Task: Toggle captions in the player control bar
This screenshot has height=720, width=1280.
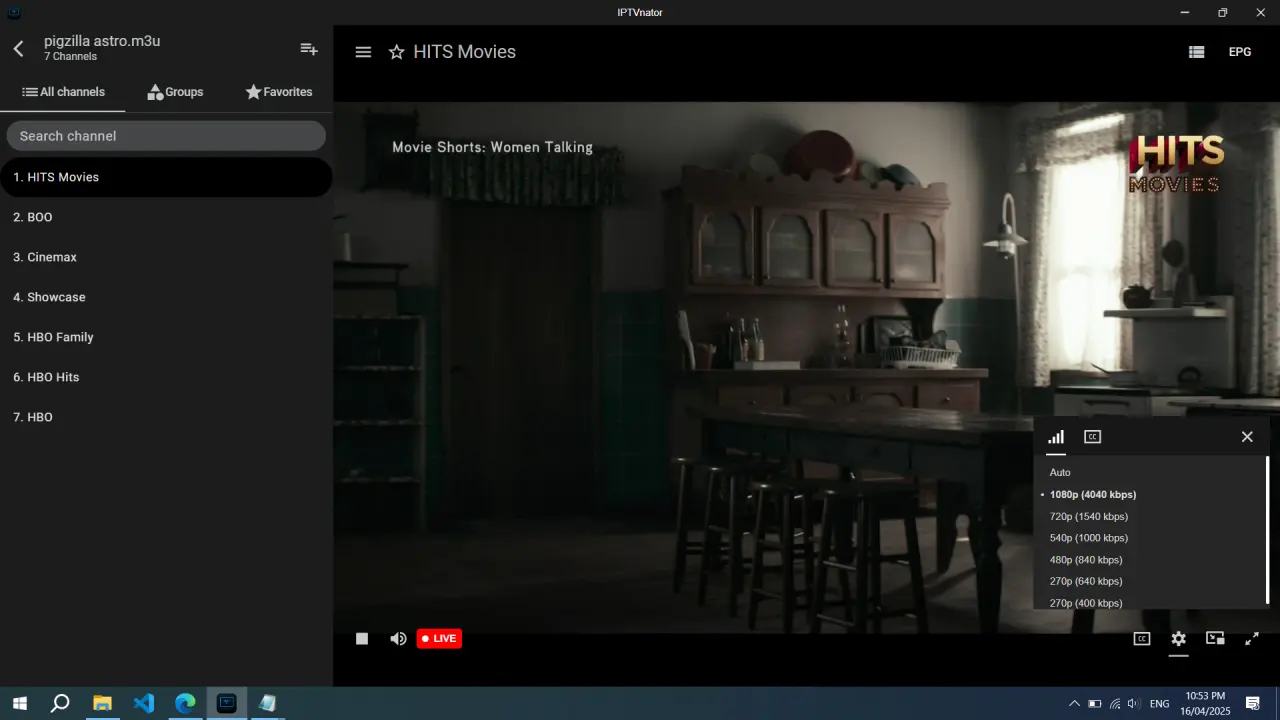Action: click(x=1142, y=638)
